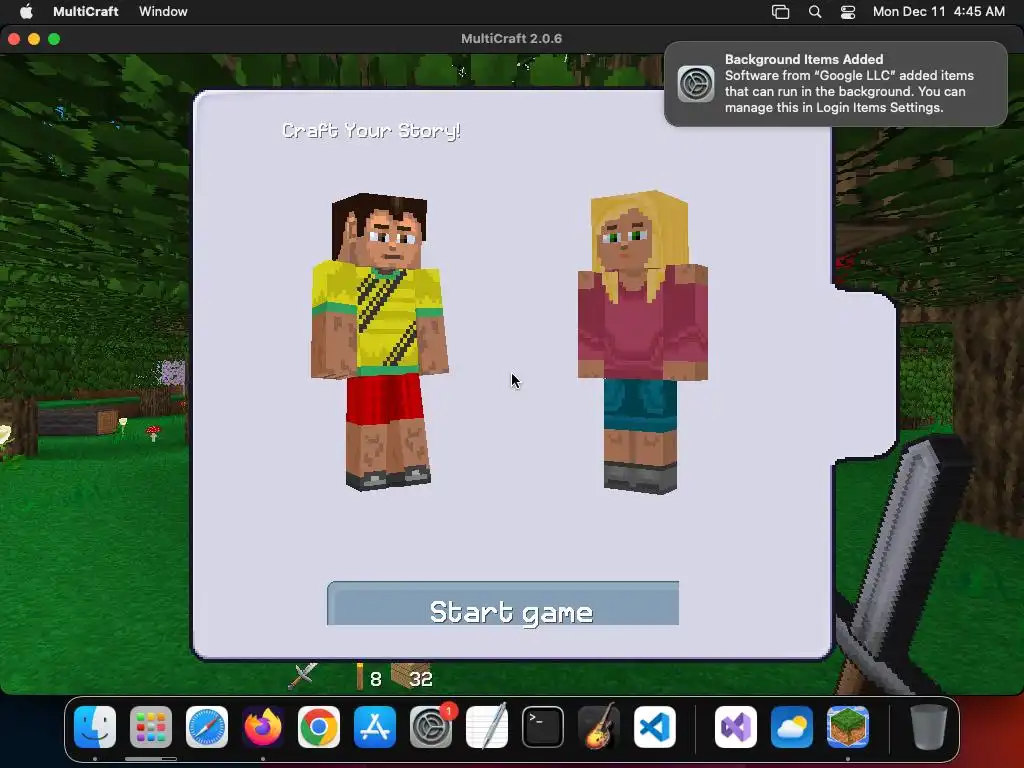Image resolution: width=1024 pixels, height=768 pixels.
Task: Select the sticks item with count 8
Action: [369, 677]
